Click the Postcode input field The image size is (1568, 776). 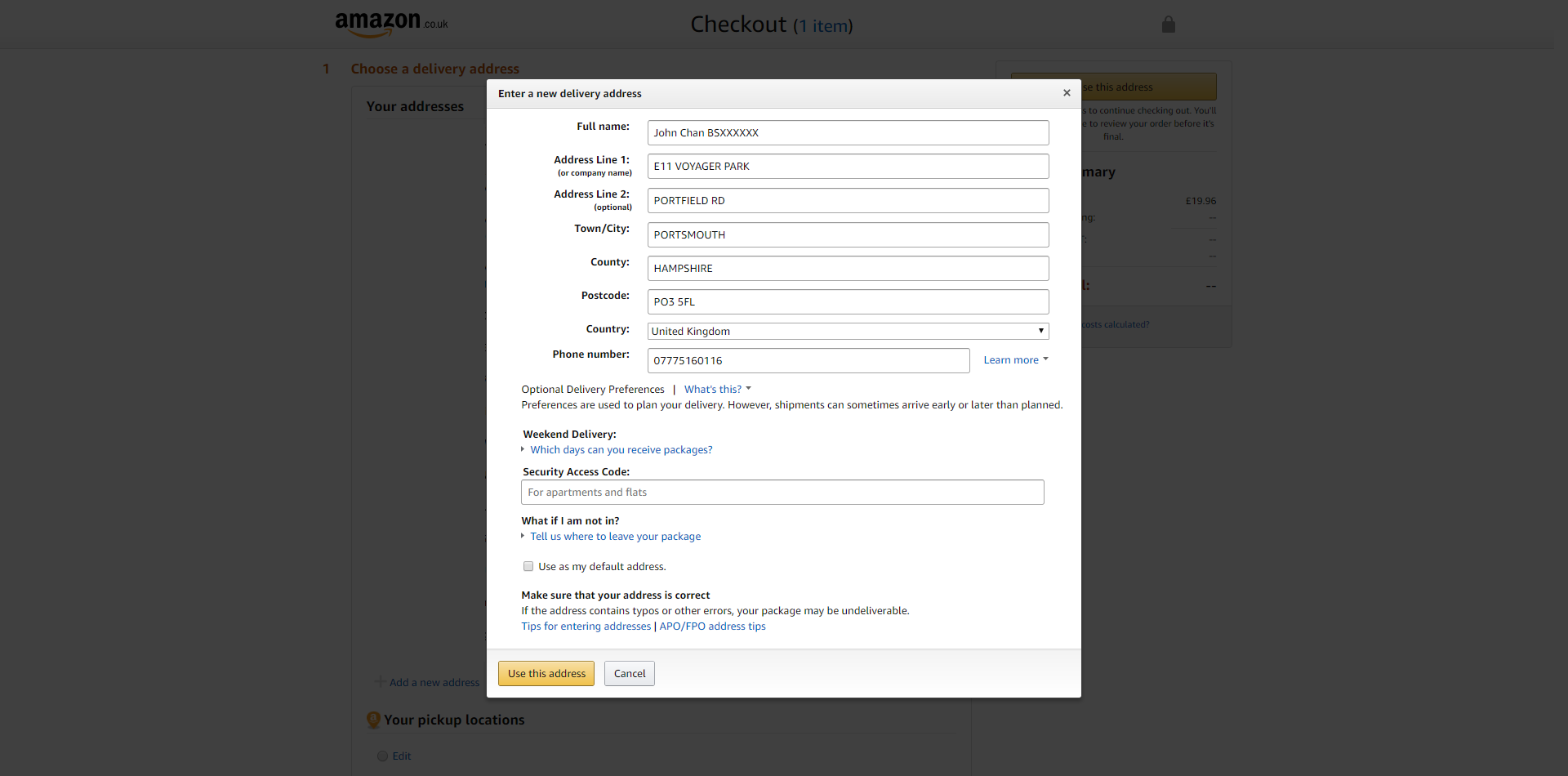point(847,302)
